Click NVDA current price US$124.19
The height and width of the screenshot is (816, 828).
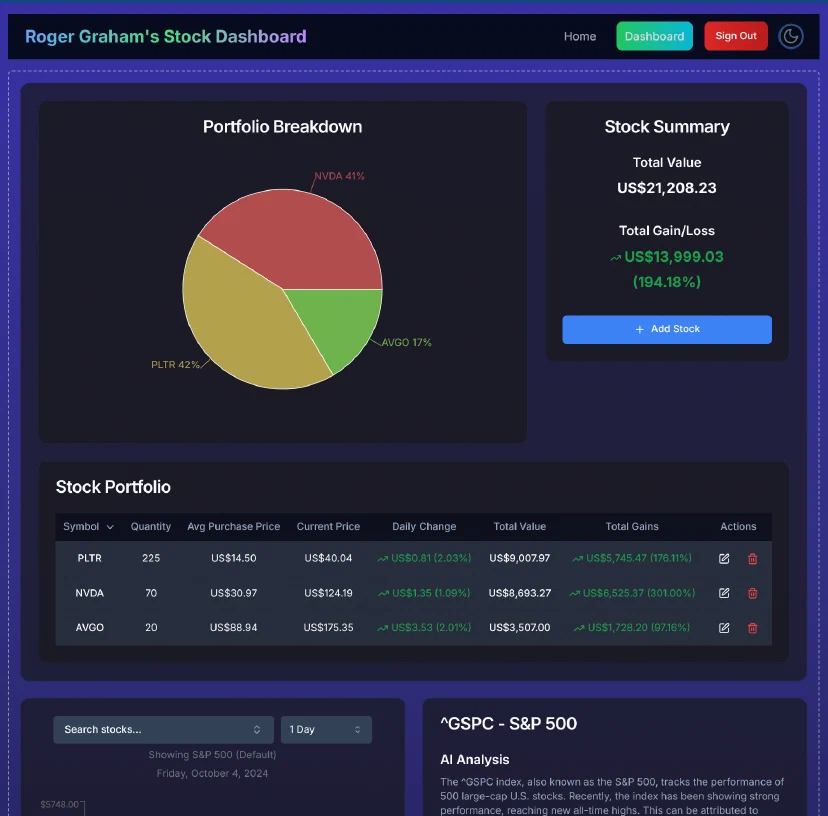pyautogui.click(x=328, y=593)
